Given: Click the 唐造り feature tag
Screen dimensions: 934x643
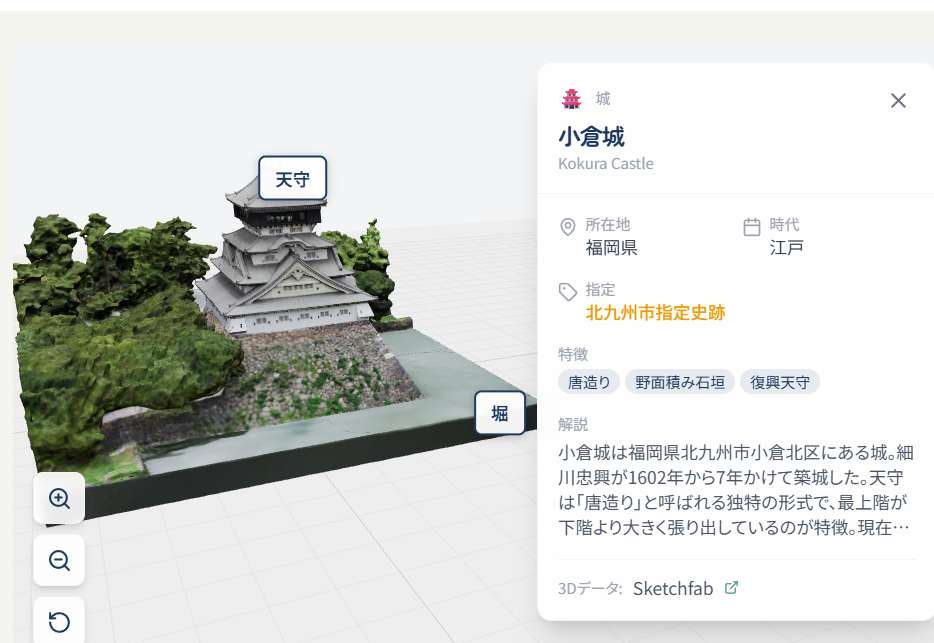Looking at the screenshot, I should pyautogui.click(x=589, y=382).
